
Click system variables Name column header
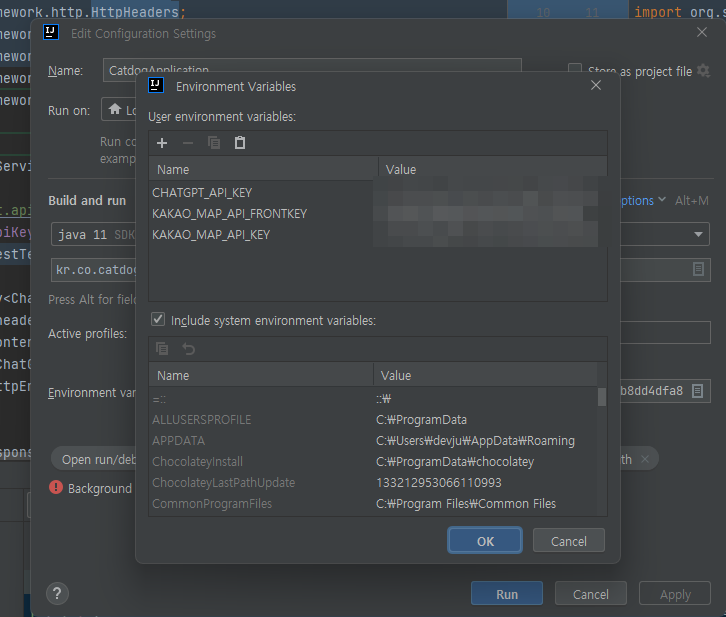click(x=261, y=375)
